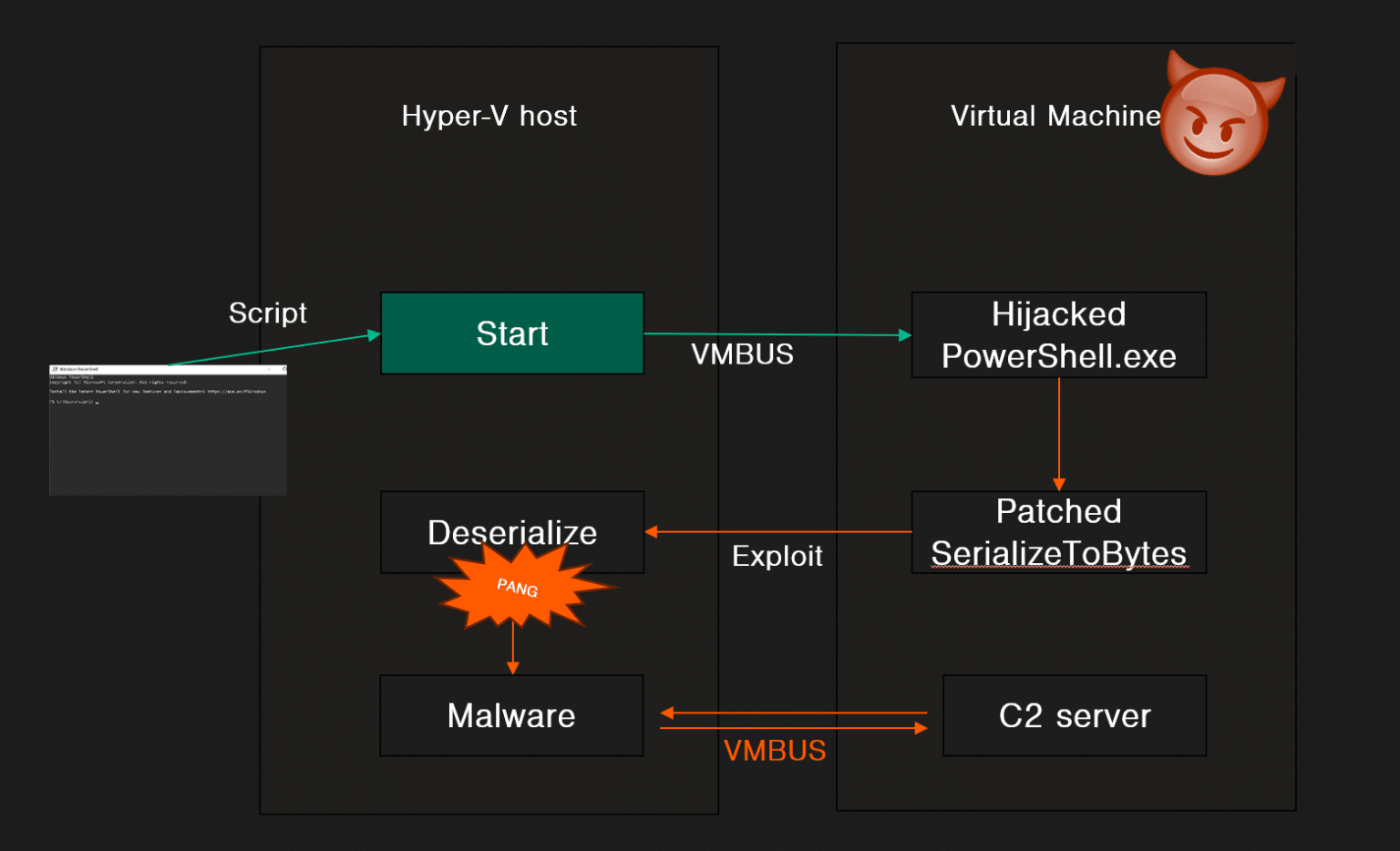Click the VMBUS label near the bottom arrows
Viewport: 1400px width, 851px height.
[774, 750]
